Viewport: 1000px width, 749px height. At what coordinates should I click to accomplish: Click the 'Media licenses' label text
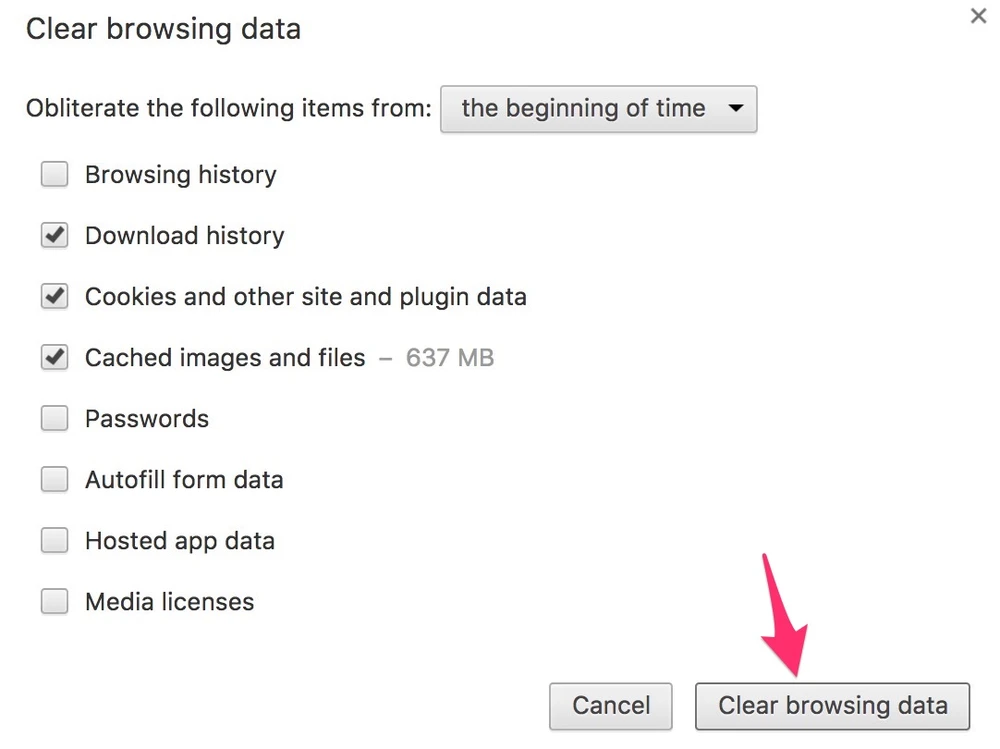[170, 602]
